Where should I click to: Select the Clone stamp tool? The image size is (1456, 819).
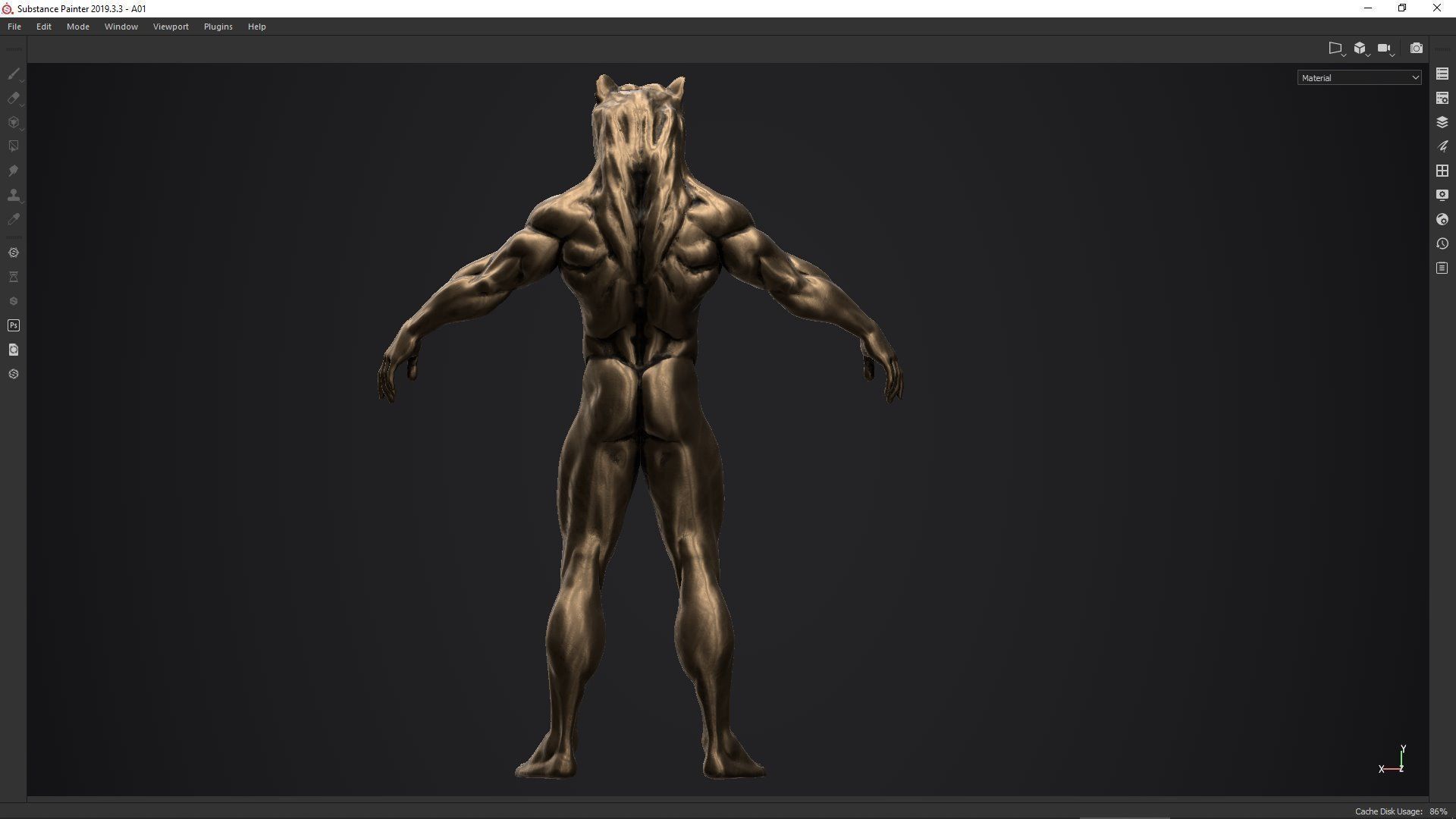tap(14, 195)
